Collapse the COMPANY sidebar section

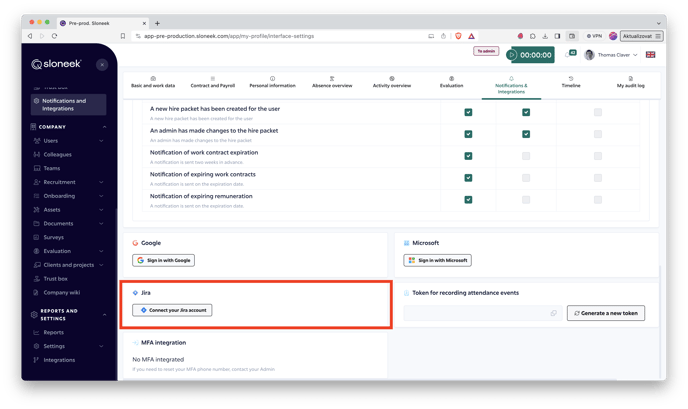click(104, 127)
